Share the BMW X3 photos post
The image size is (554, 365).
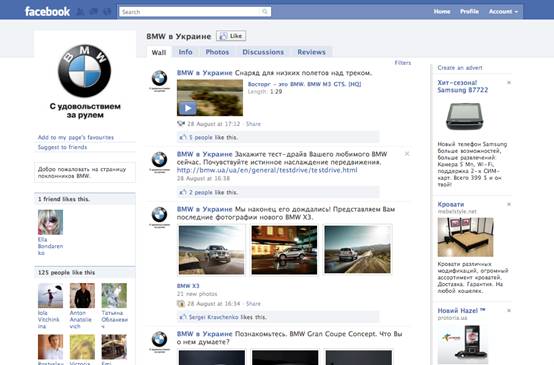253,304
